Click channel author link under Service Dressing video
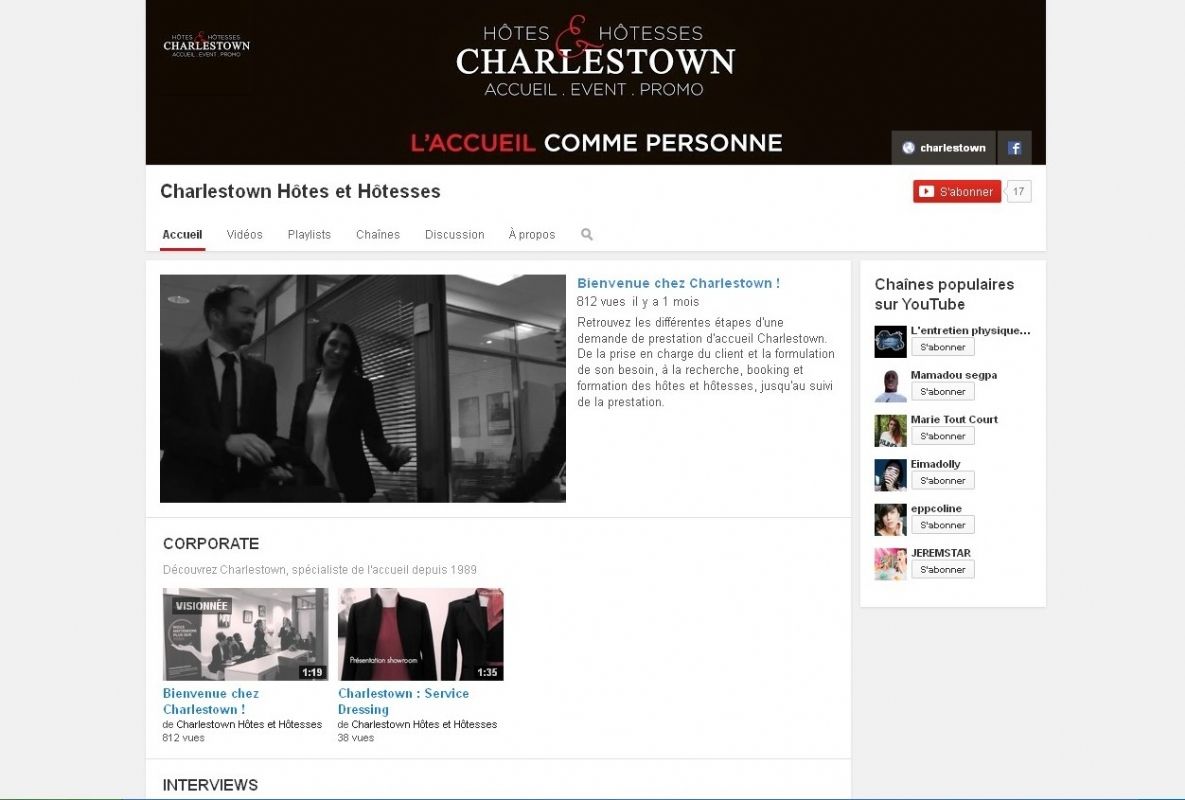This screenshot has width=1185, height=800. click(x=424, y=724)
